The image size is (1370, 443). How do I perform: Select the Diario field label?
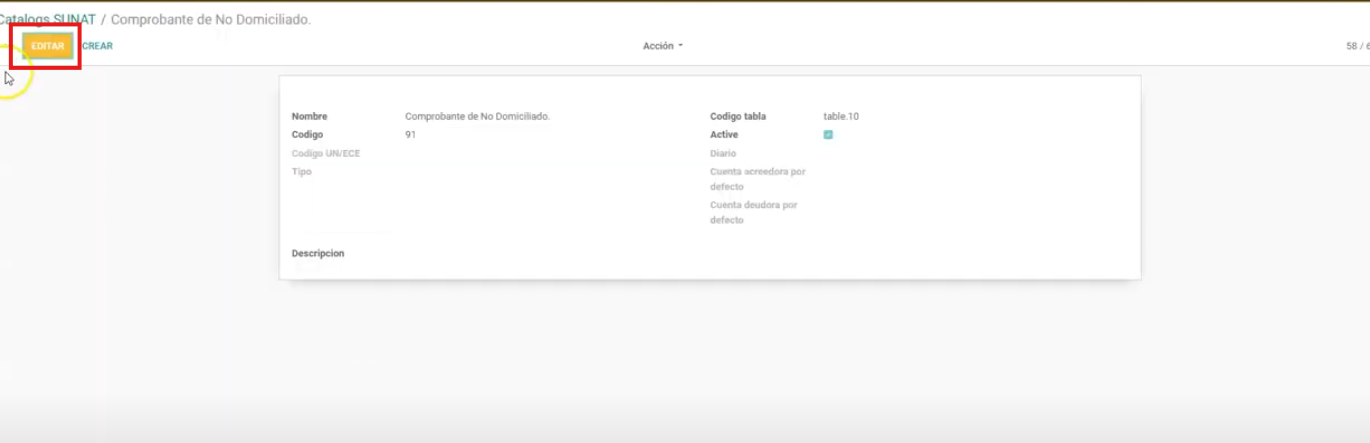722,153
